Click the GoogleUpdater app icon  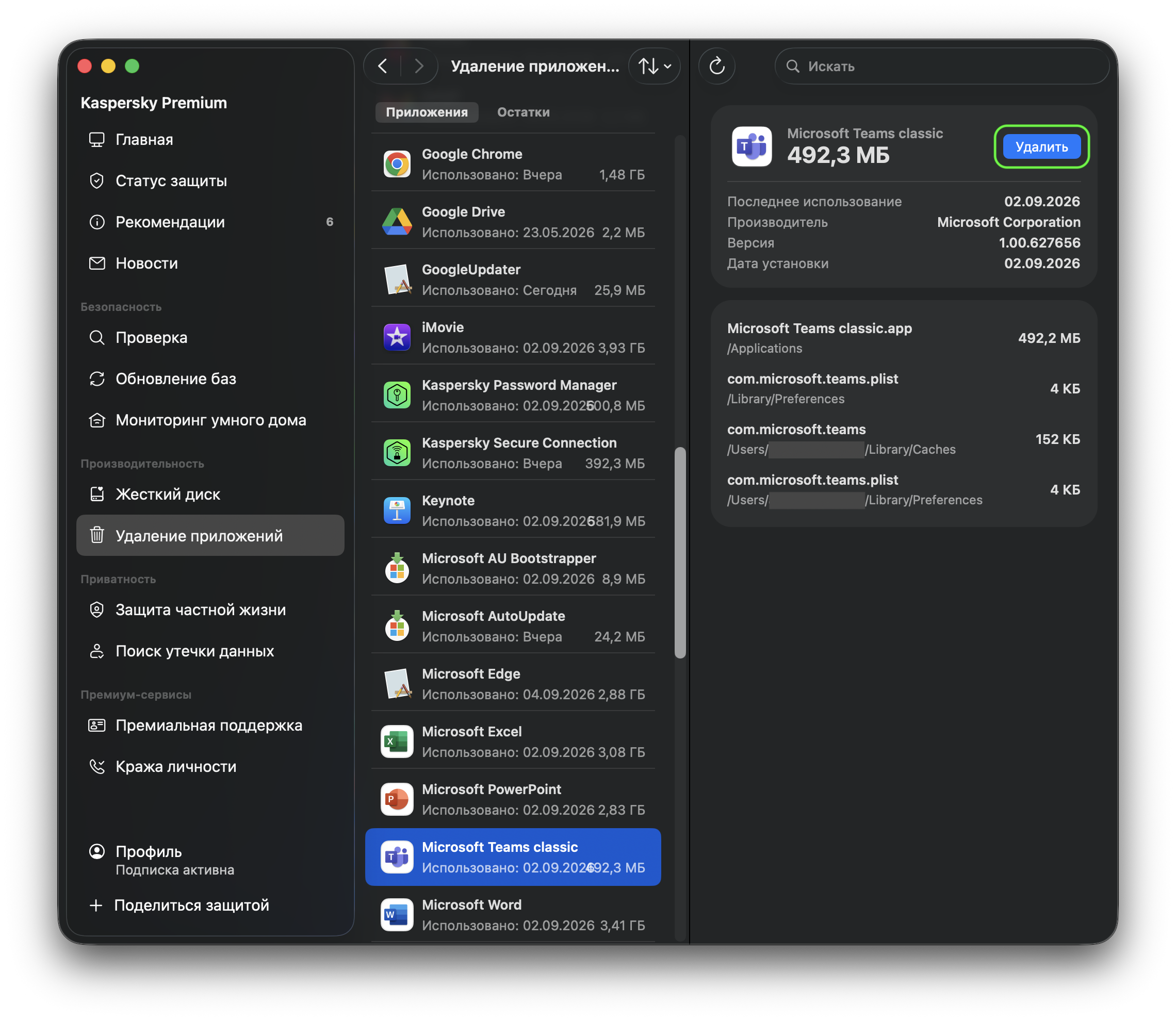[x=397, y=280]
